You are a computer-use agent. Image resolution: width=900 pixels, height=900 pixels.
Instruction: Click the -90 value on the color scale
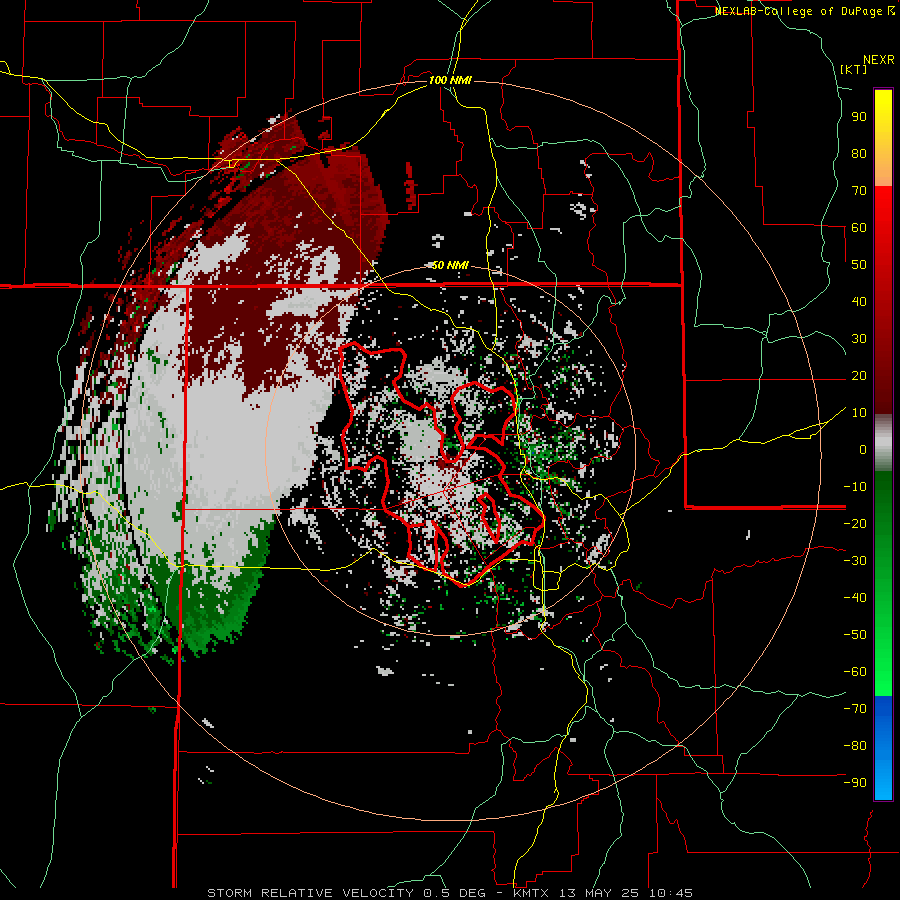(855, 783)
